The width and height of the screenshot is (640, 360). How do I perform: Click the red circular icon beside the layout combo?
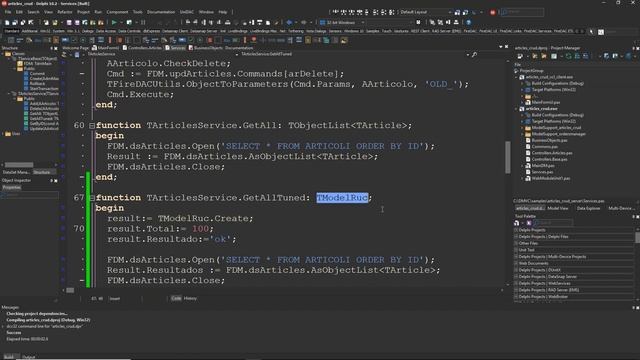pyautogui.click(x=493, y=12)
